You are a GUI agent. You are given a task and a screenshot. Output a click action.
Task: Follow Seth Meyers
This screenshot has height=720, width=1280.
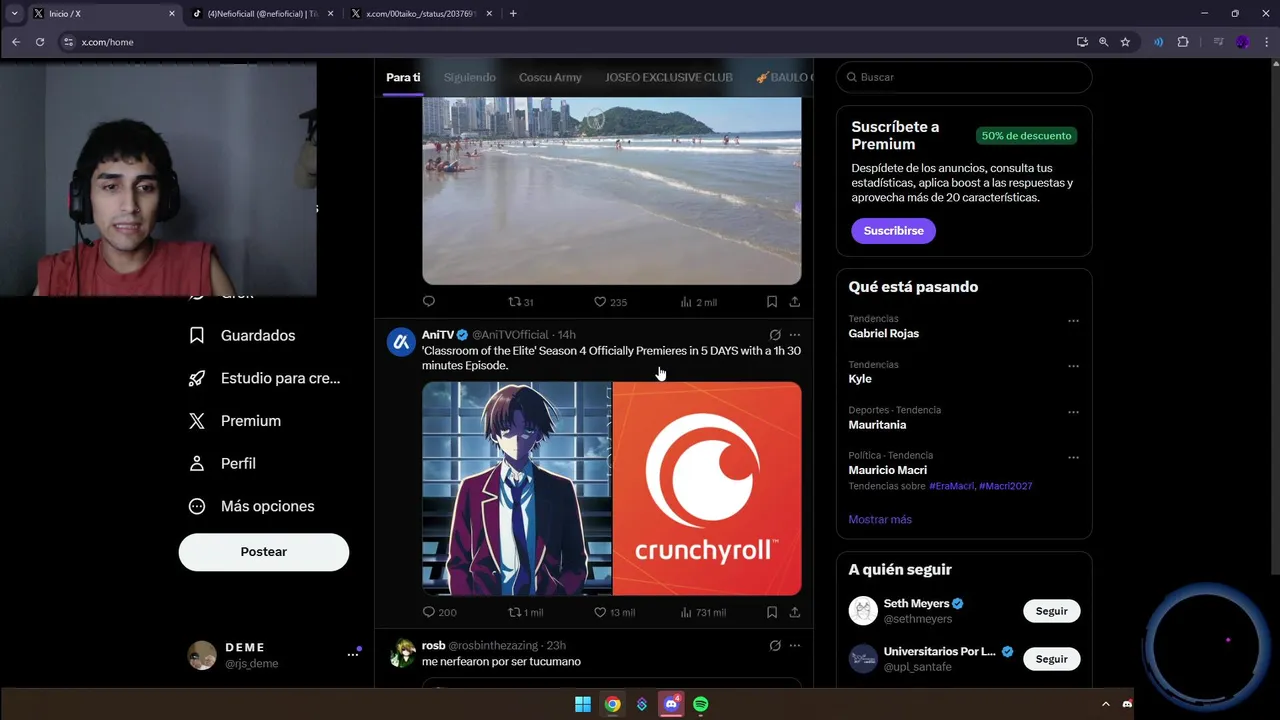tap(1051, 611)
